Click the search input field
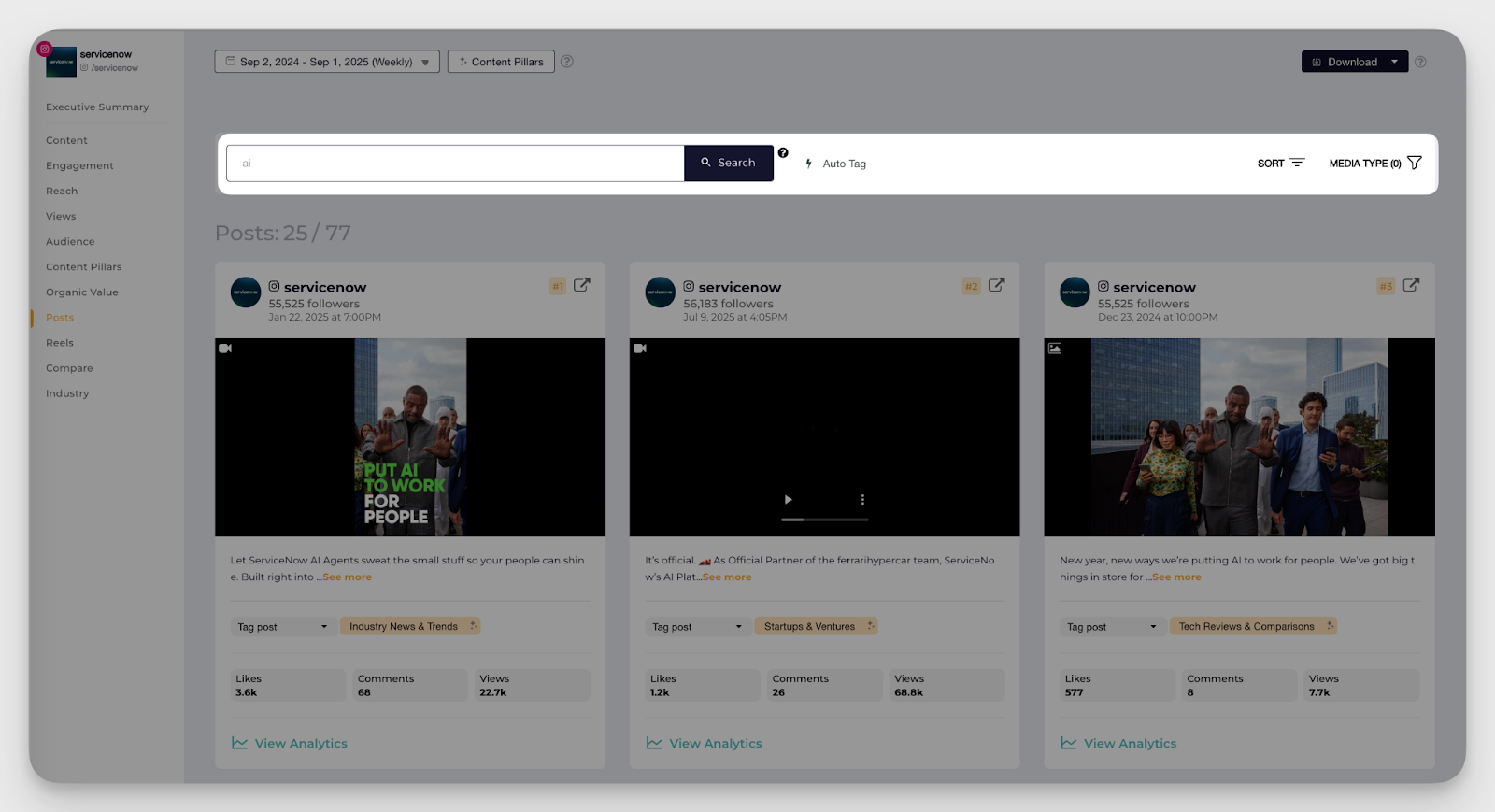Image resolution: width=1495 pixels, height=812 pixels. tap(455, 164)
